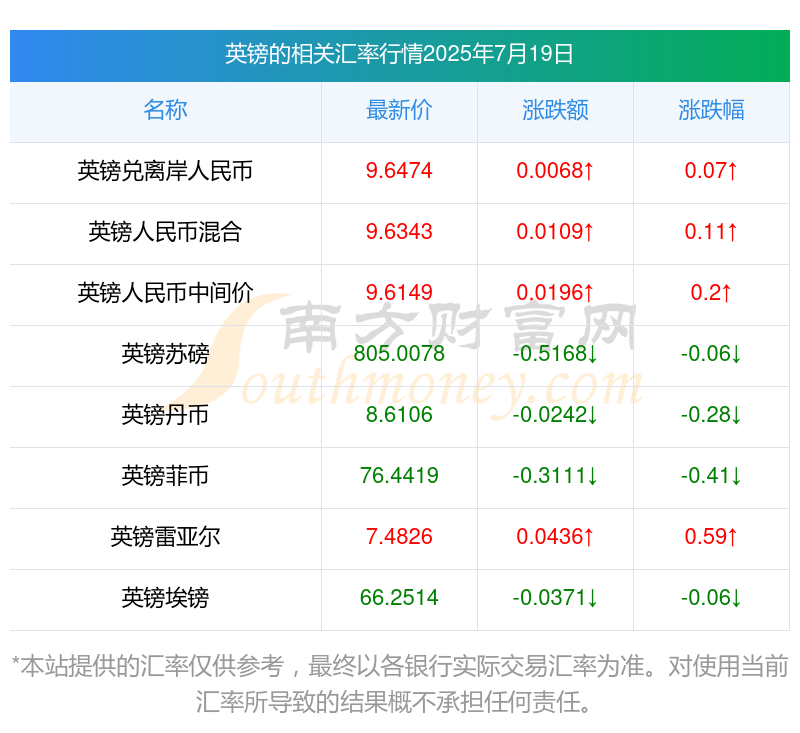Click the price 7.4826
Screen dimensions: 800x733
pos(399,537)
